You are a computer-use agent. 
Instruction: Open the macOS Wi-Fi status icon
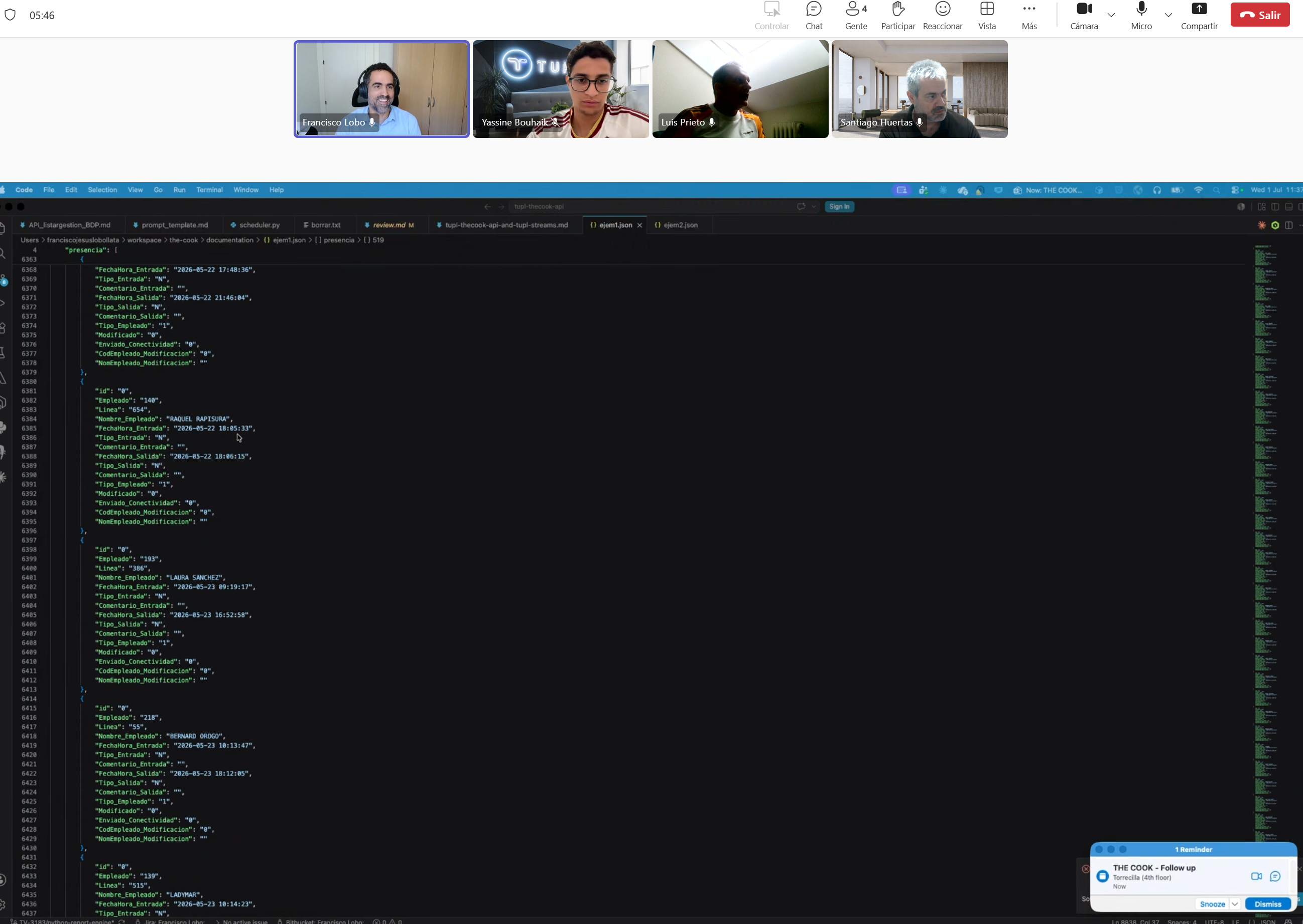(x=1198, y=190)
